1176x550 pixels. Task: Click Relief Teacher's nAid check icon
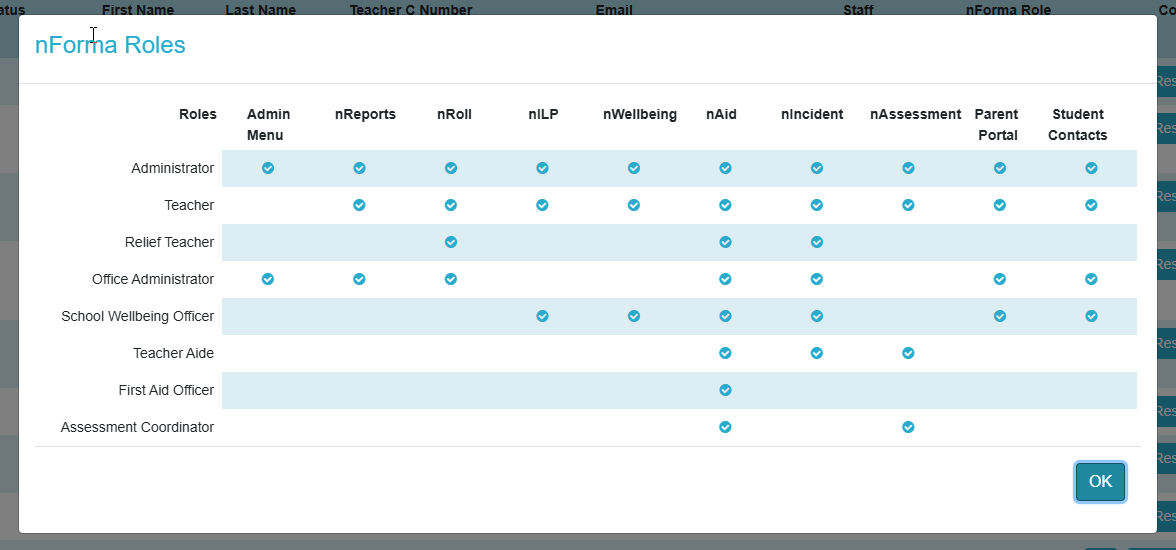point(725,242)
